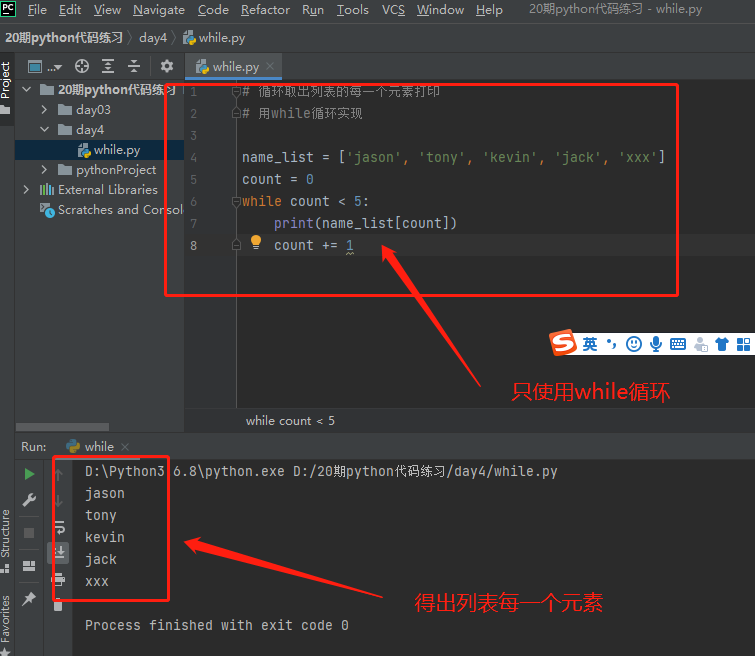Close the 'while' run tab
This screenshot has height=656, width=755.
[x=125, y=447]
